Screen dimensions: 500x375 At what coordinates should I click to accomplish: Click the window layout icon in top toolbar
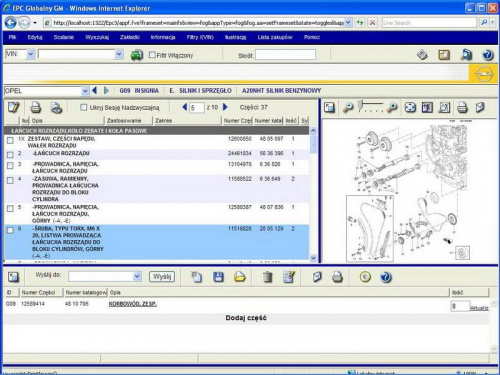pyautogui.click(x=444, y=55)
